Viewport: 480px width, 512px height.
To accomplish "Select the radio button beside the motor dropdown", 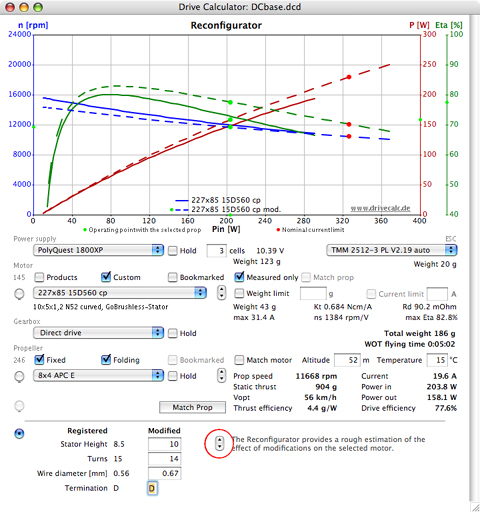I will point(19,293).
